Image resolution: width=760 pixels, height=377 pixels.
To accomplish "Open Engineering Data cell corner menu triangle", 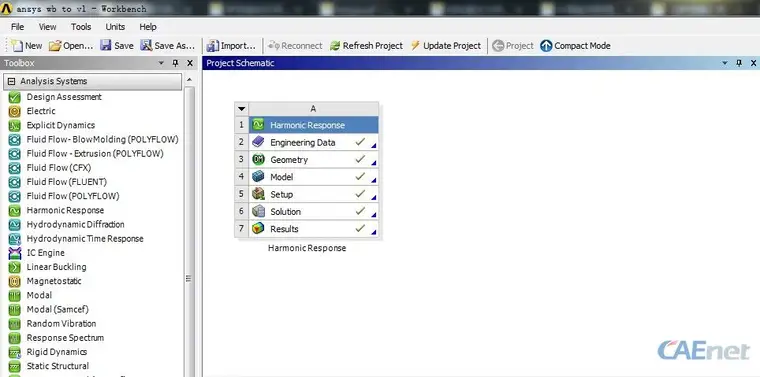I will (x=374, y=145).
